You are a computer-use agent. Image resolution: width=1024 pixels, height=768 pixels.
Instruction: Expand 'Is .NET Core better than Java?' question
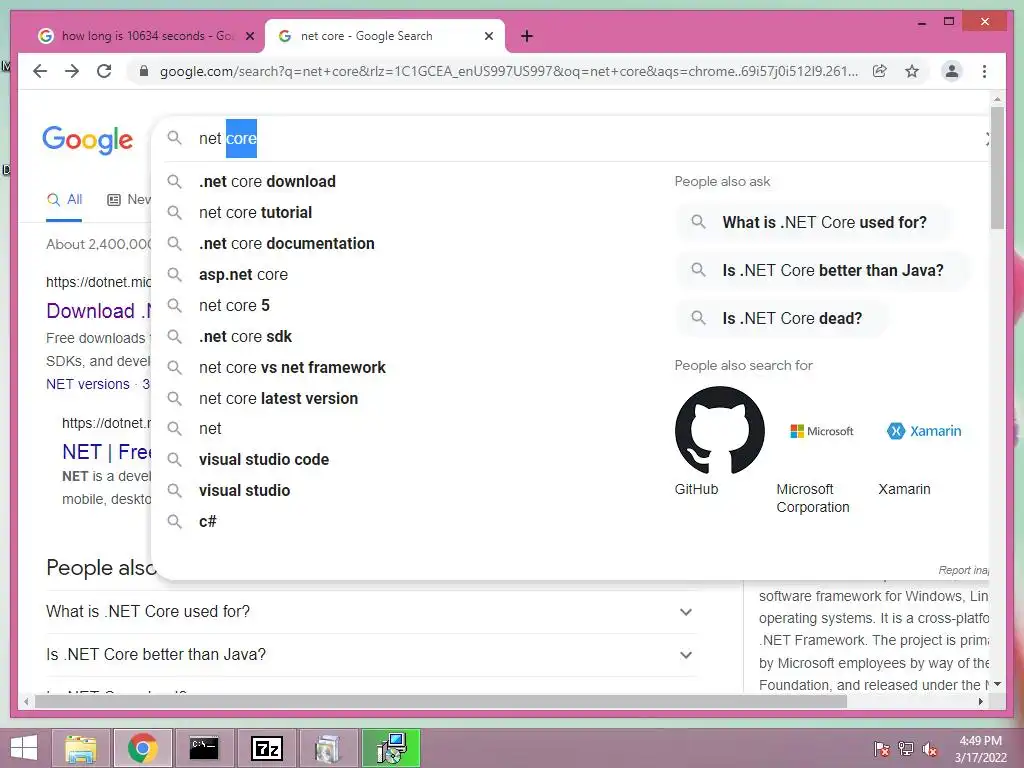[x=370, y=655]
